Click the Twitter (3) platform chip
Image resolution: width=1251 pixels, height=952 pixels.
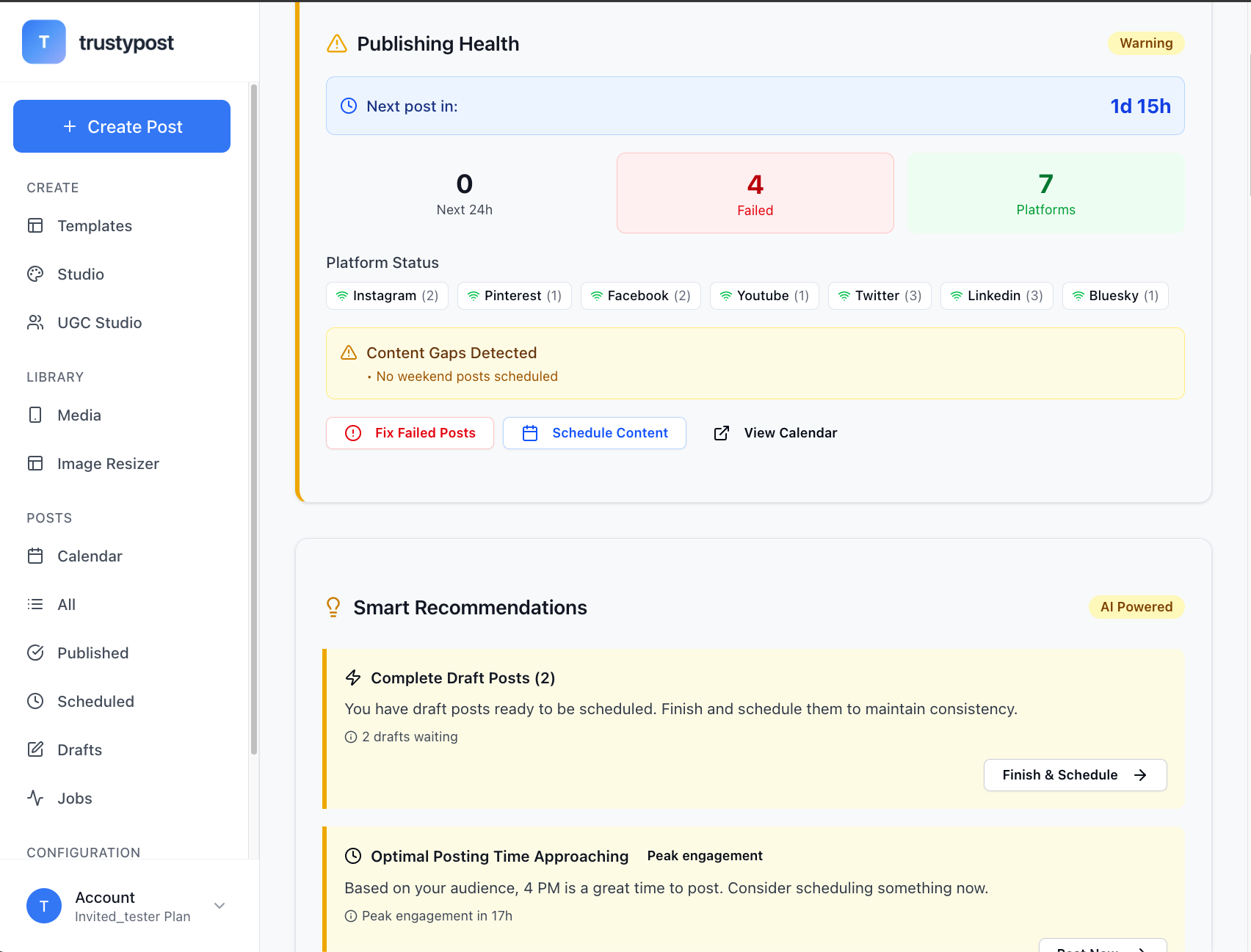click(880, 296)
